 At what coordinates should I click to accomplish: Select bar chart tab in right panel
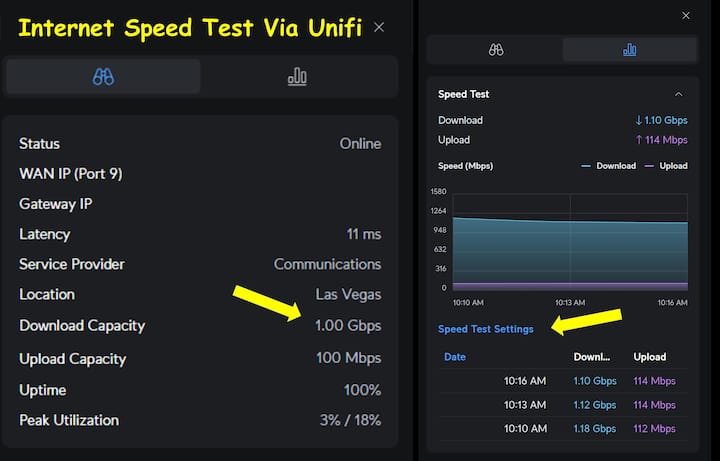[629, 49]
